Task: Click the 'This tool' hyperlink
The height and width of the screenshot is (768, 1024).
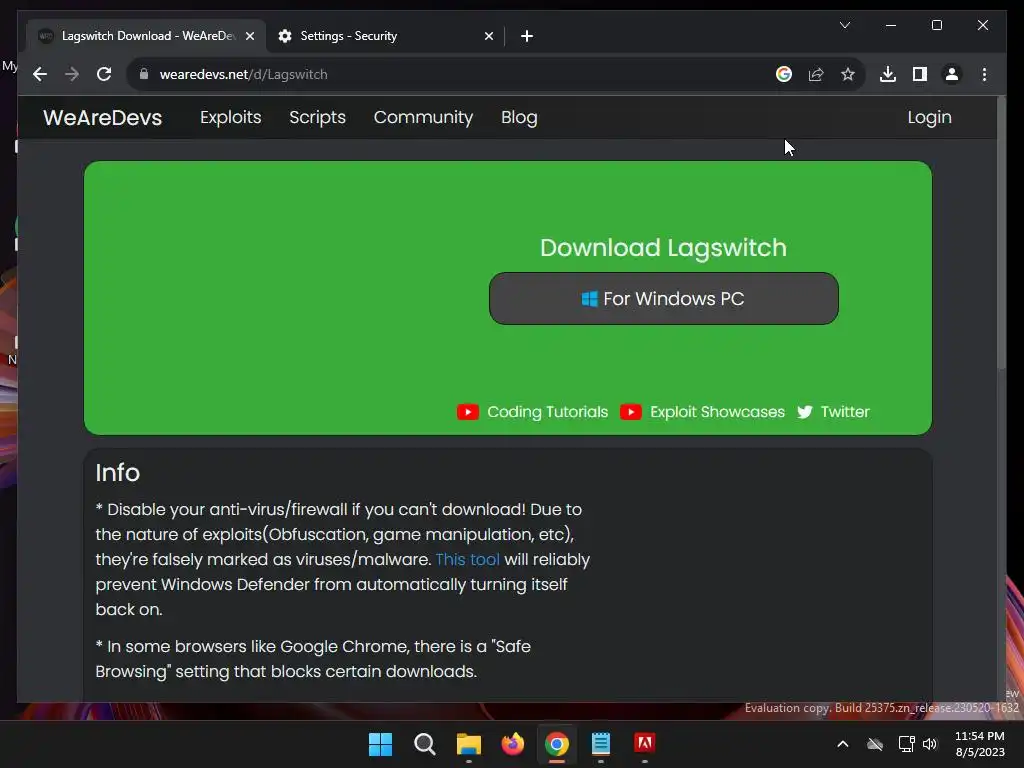Action: click(468, 560)
